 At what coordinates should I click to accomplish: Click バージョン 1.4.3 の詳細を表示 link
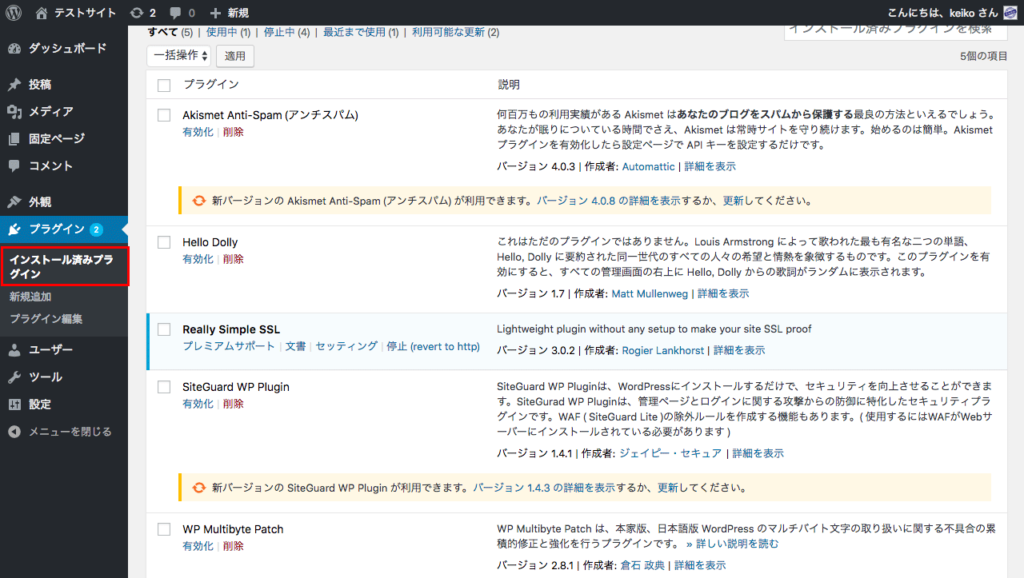click(x=544, y=487)
